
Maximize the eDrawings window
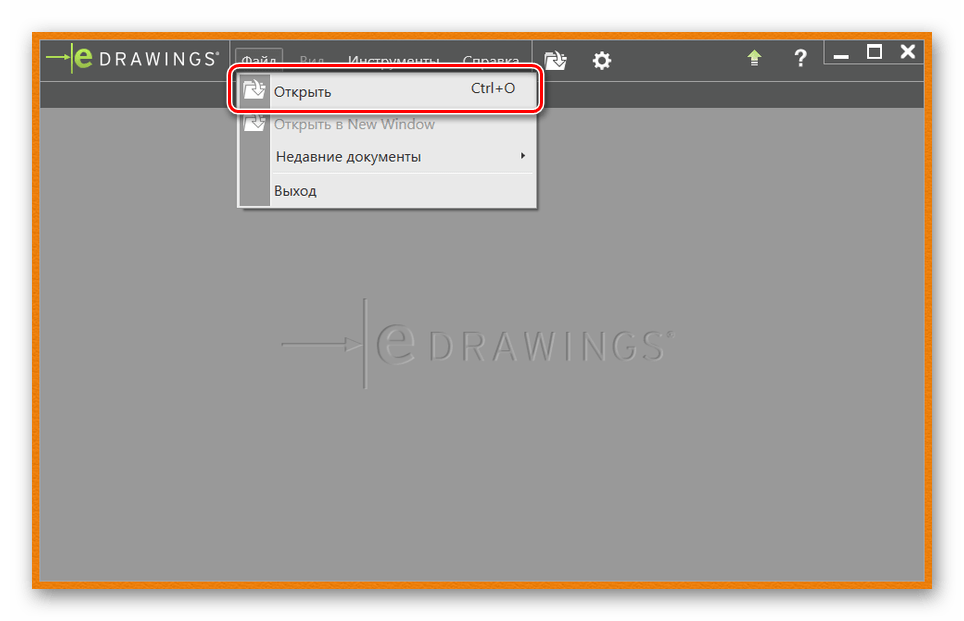(x=874, y=53)
